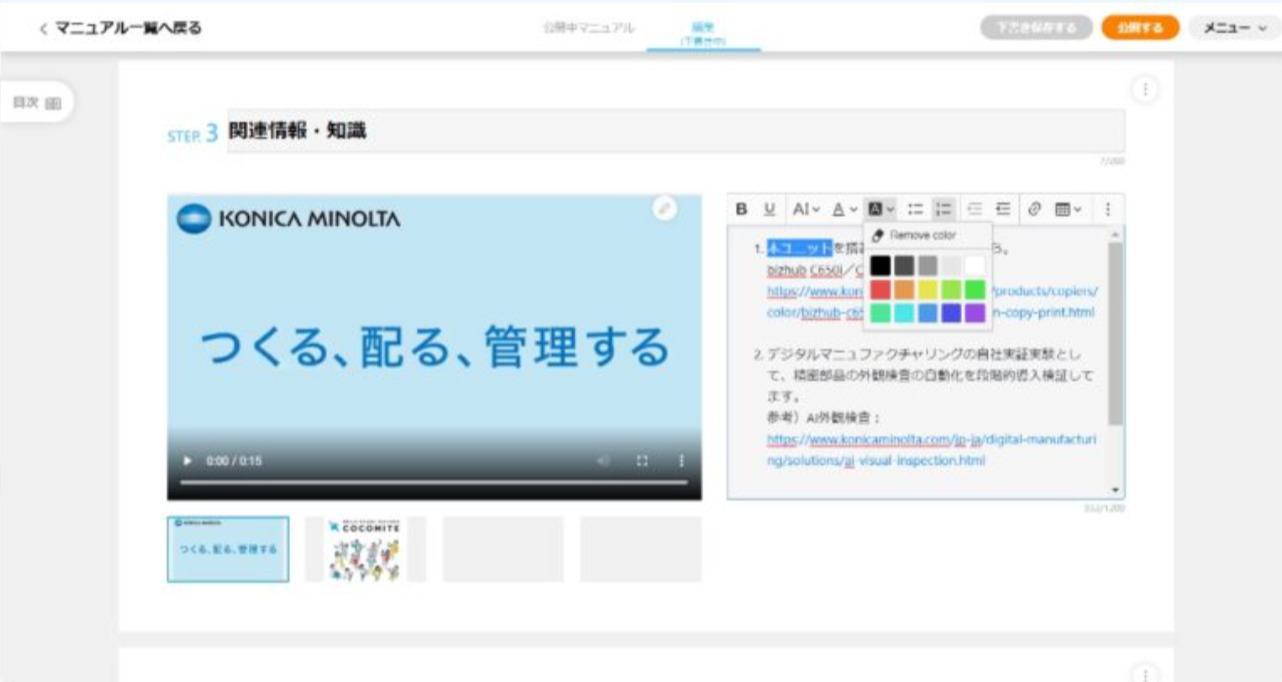Pick the white color swatch
This screenshot has width=1282, height=682.
pos(975,266)
